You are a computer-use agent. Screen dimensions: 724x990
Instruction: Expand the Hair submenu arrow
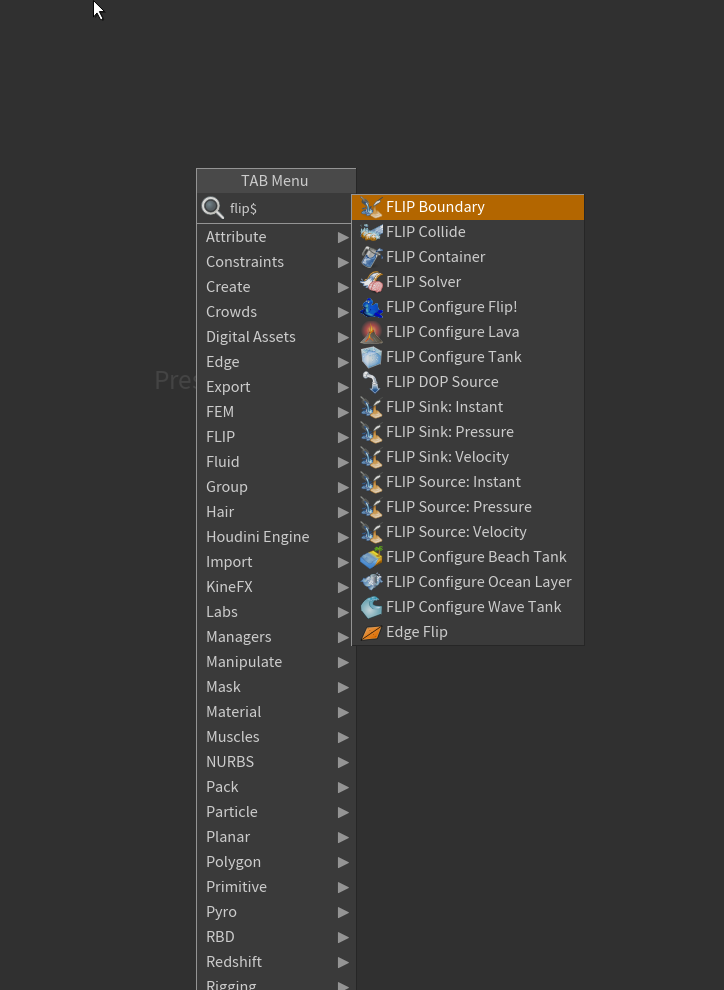343,512
